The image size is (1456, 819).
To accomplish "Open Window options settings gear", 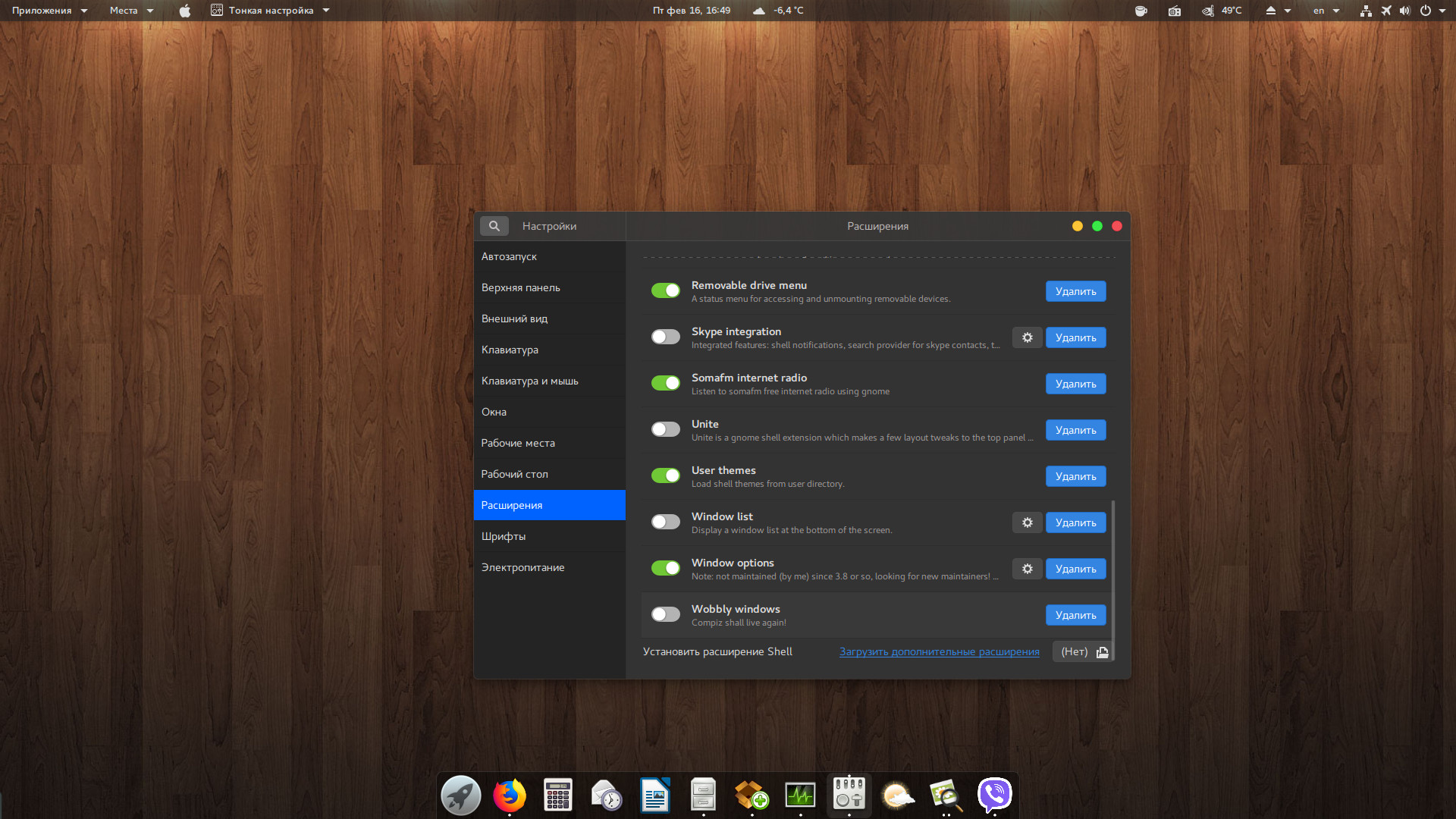I will (1027, 569).
